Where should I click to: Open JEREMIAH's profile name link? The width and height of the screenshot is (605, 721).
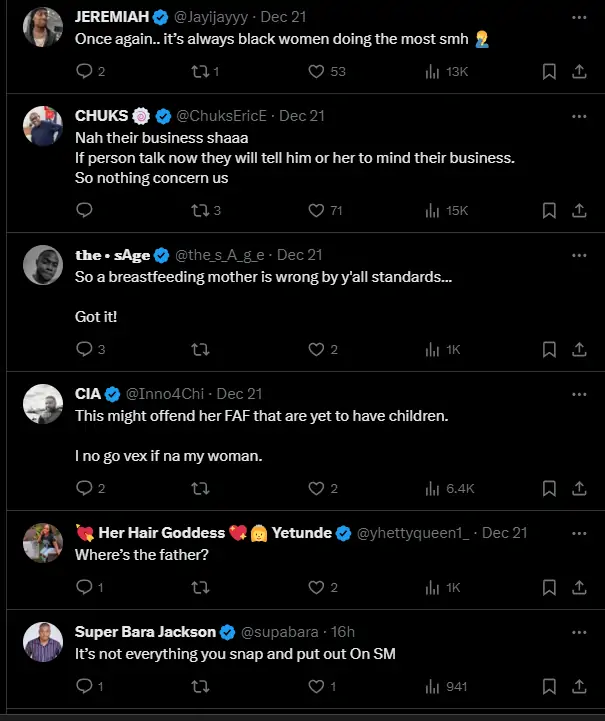tap(110, 17)
